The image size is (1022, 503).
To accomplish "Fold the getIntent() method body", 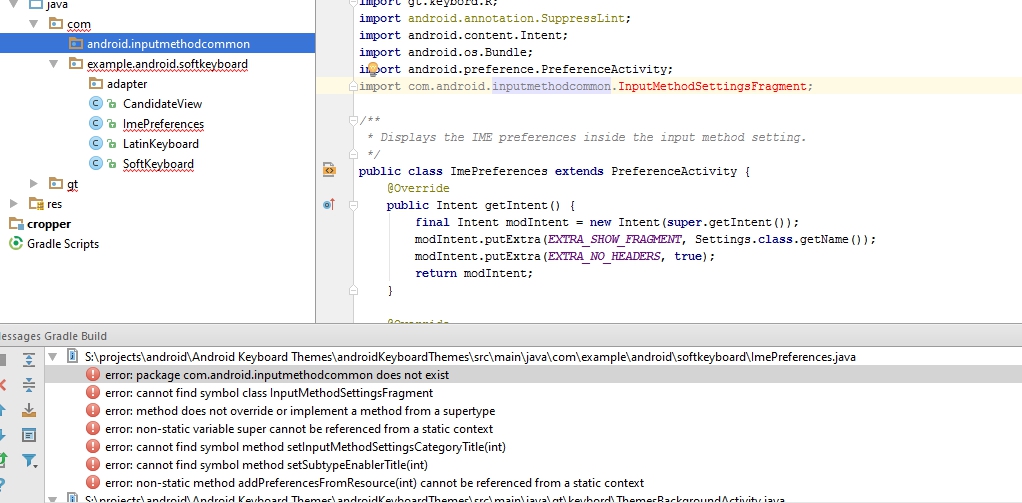I will 353,205.
